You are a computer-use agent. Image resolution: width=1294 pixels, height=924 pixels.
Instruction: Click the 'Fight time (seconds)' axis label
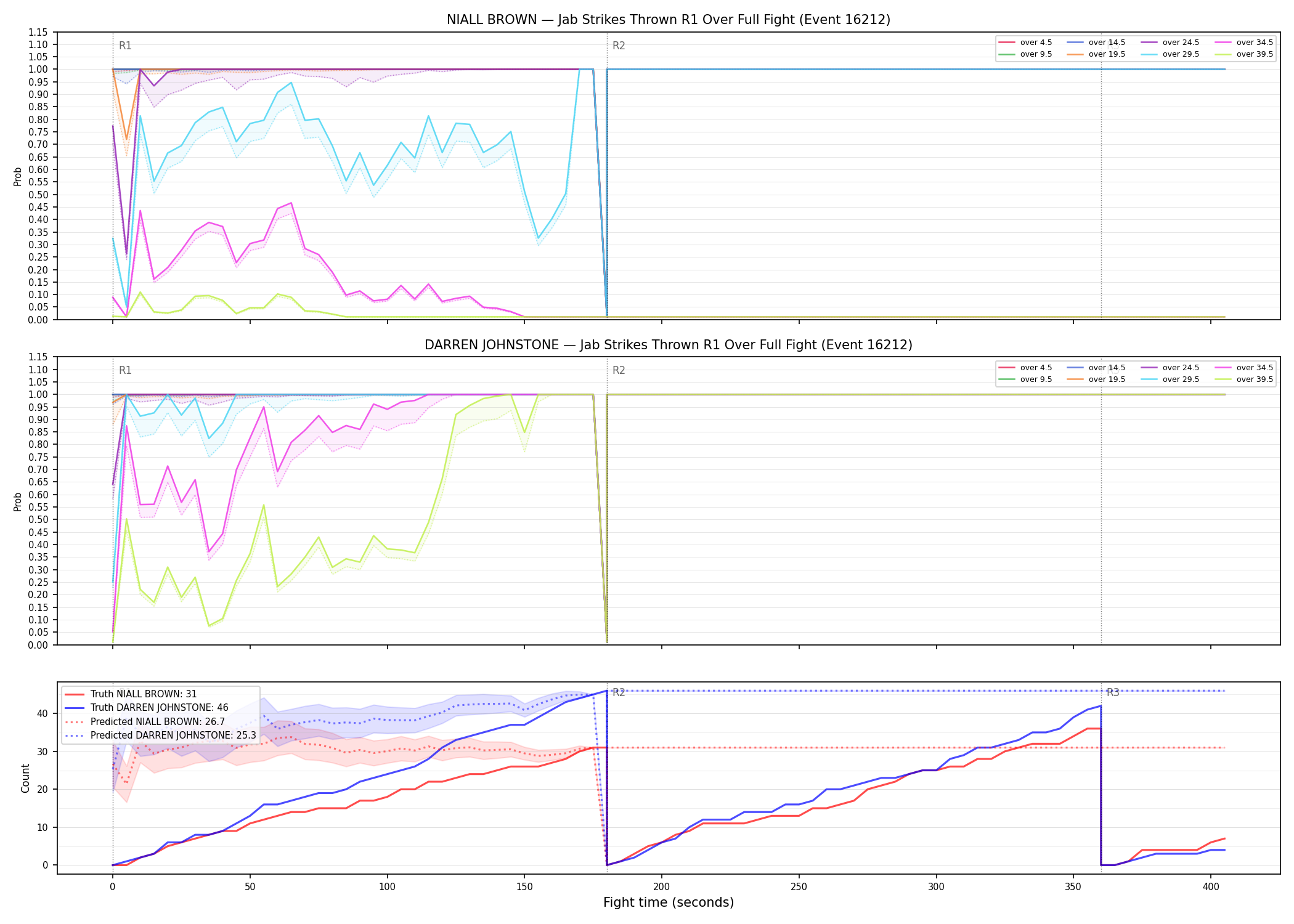coord(669,902)
